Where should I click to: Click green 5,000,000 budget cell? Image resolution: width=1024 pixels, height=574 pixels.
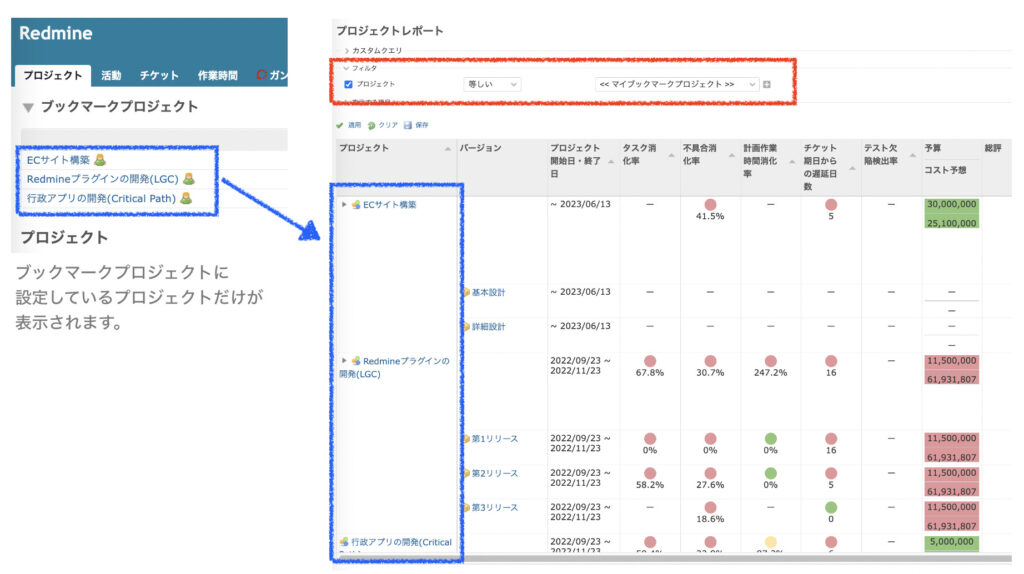pos(952,542)
